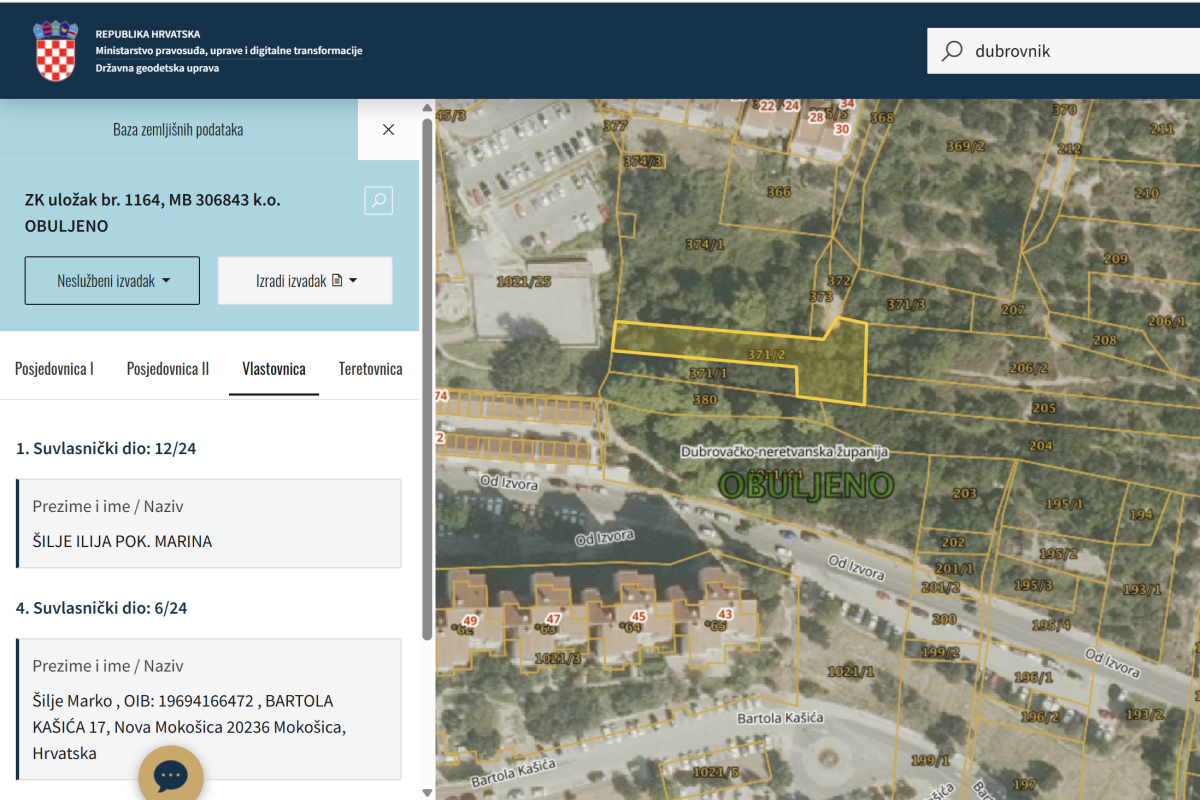Viewport: 1200px width, 800px height.
Task: Switch to the Teretovnica tab
Action: point(371,369)
